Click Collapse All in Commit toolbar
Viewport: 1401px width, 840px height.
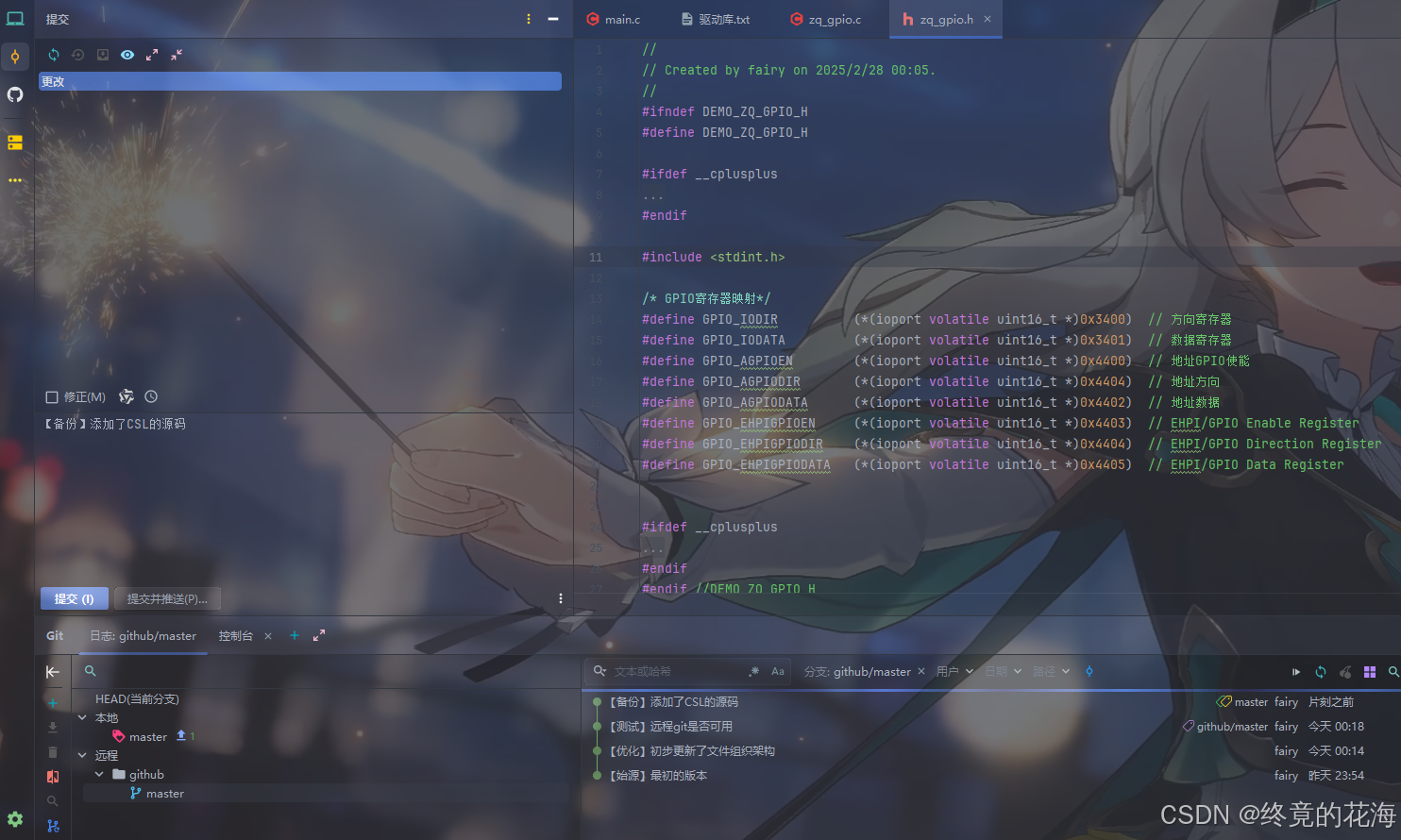click(177, 55)
